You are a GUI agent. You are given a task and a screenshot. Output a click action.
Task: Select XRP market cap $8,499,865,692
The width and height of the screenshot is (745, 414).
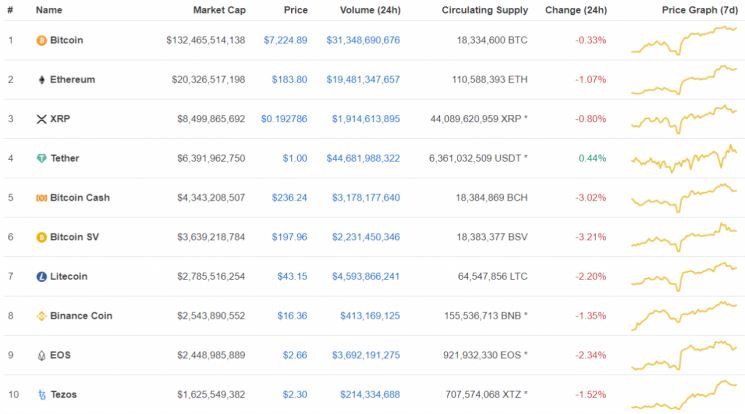(211, 119)
